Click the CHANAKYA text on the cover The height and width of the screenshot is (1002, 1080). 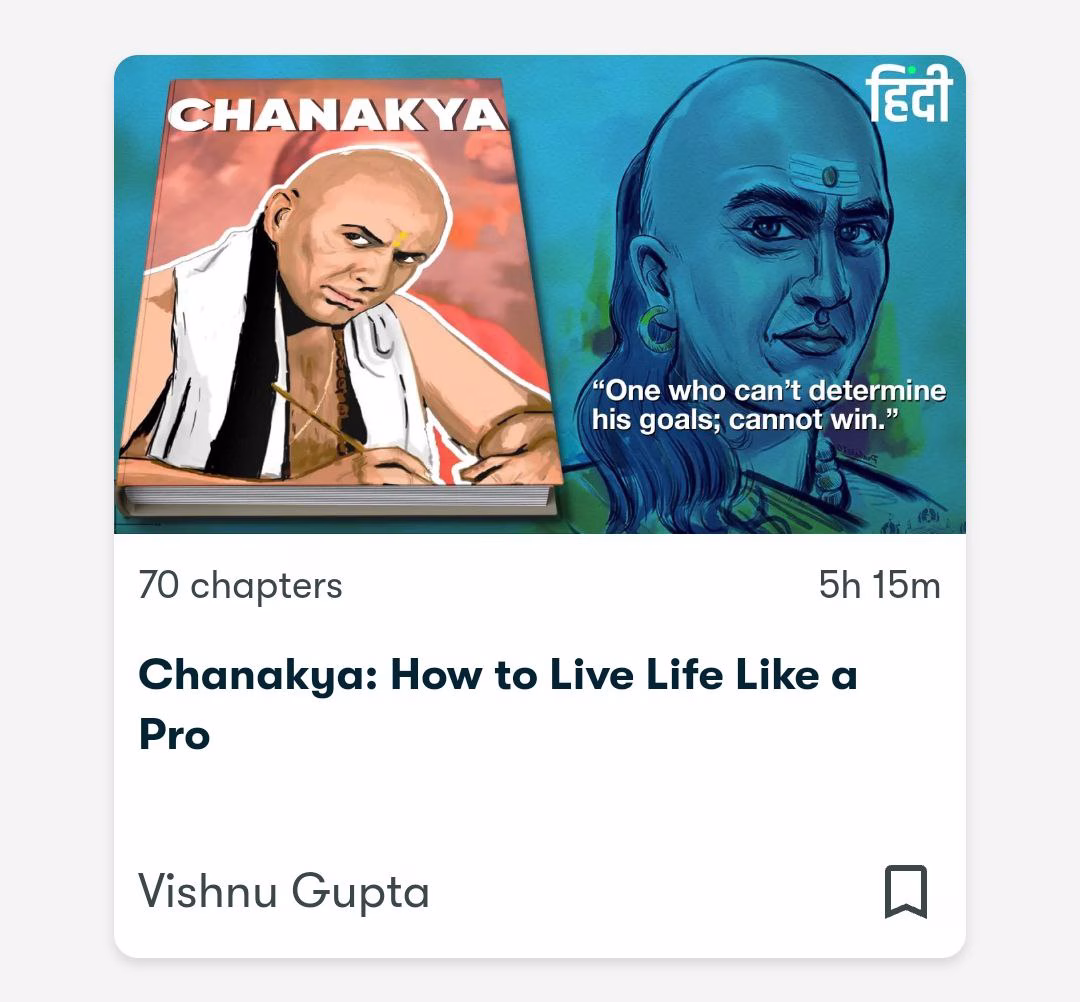pyautogui.click(x=338, y=114)
